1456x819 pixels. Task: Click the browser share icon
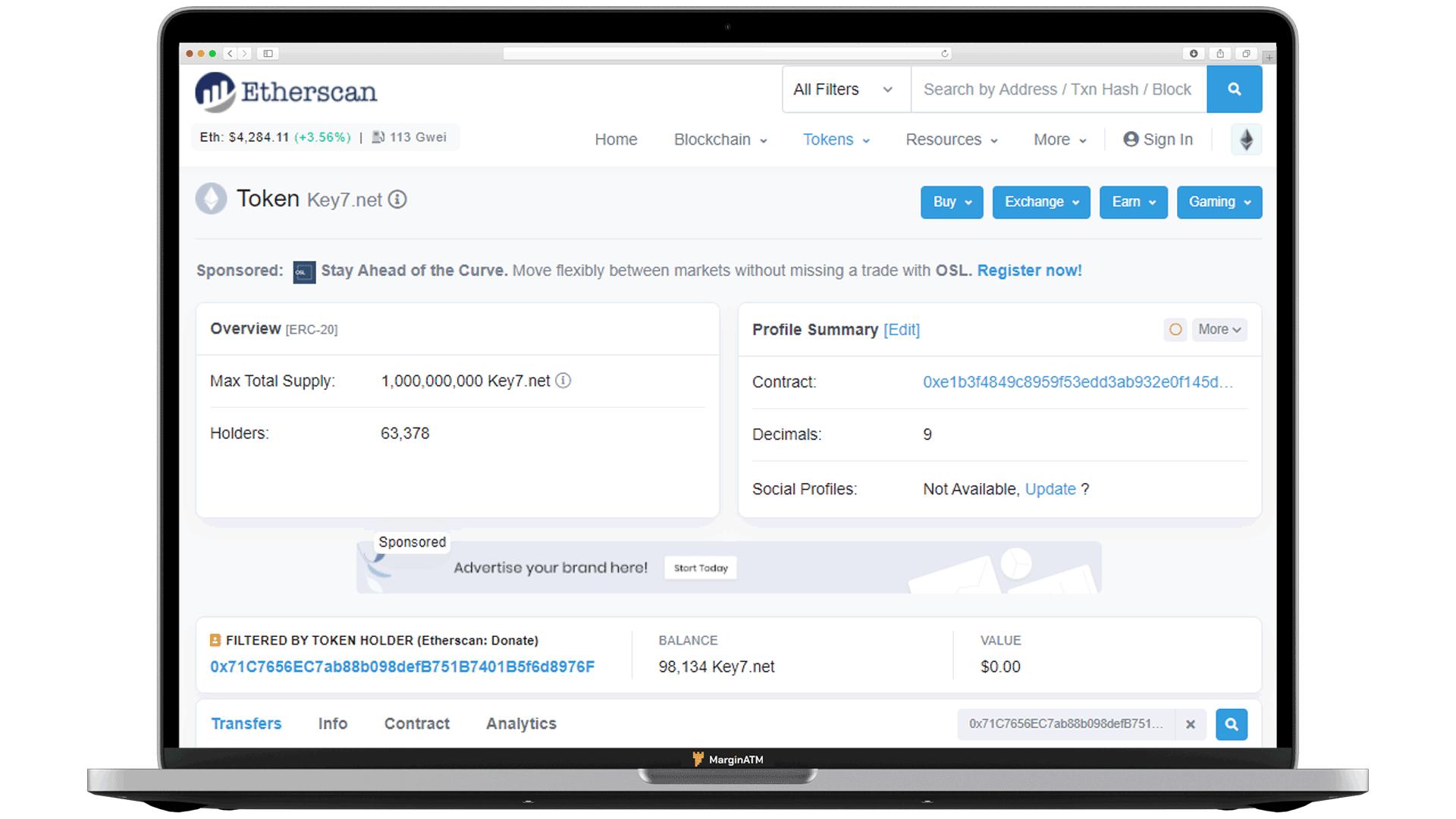coord(1219,53)
